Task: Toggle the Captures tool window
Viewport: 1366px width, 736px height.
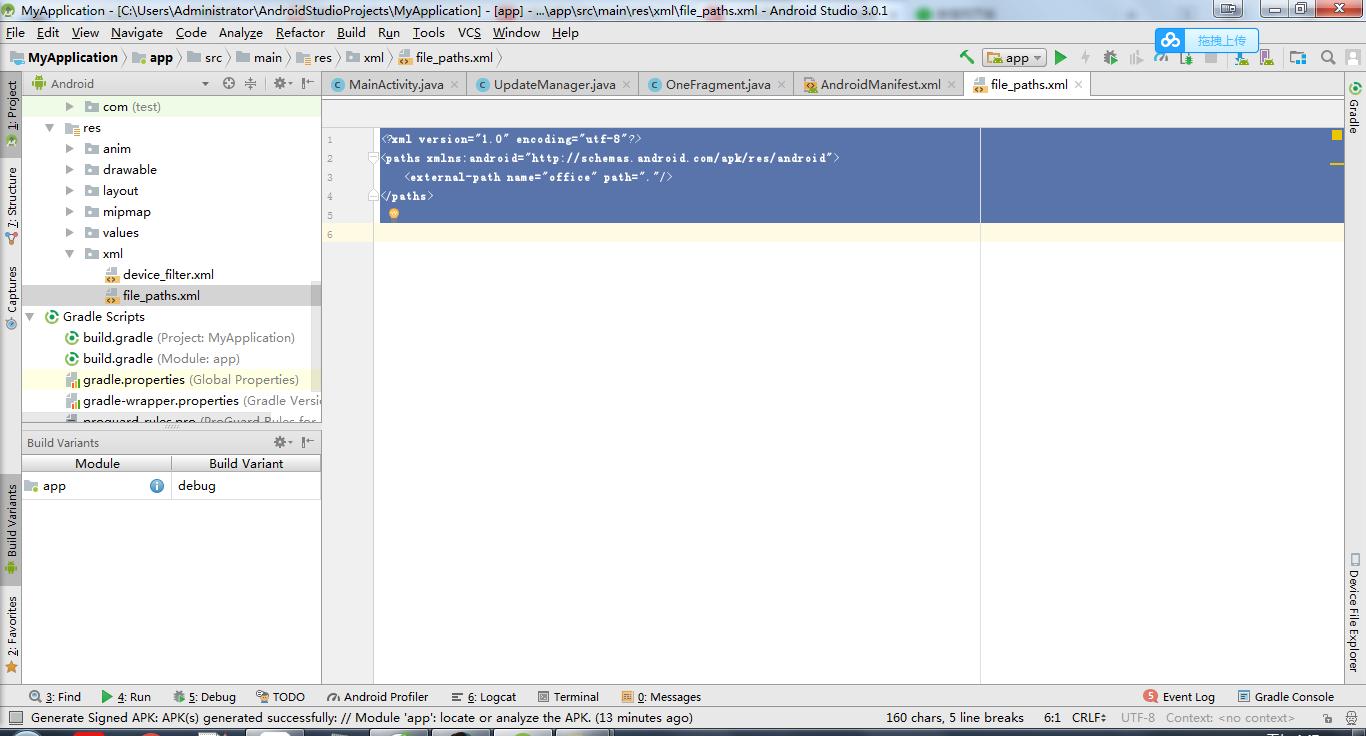Action: click(12, 297)
